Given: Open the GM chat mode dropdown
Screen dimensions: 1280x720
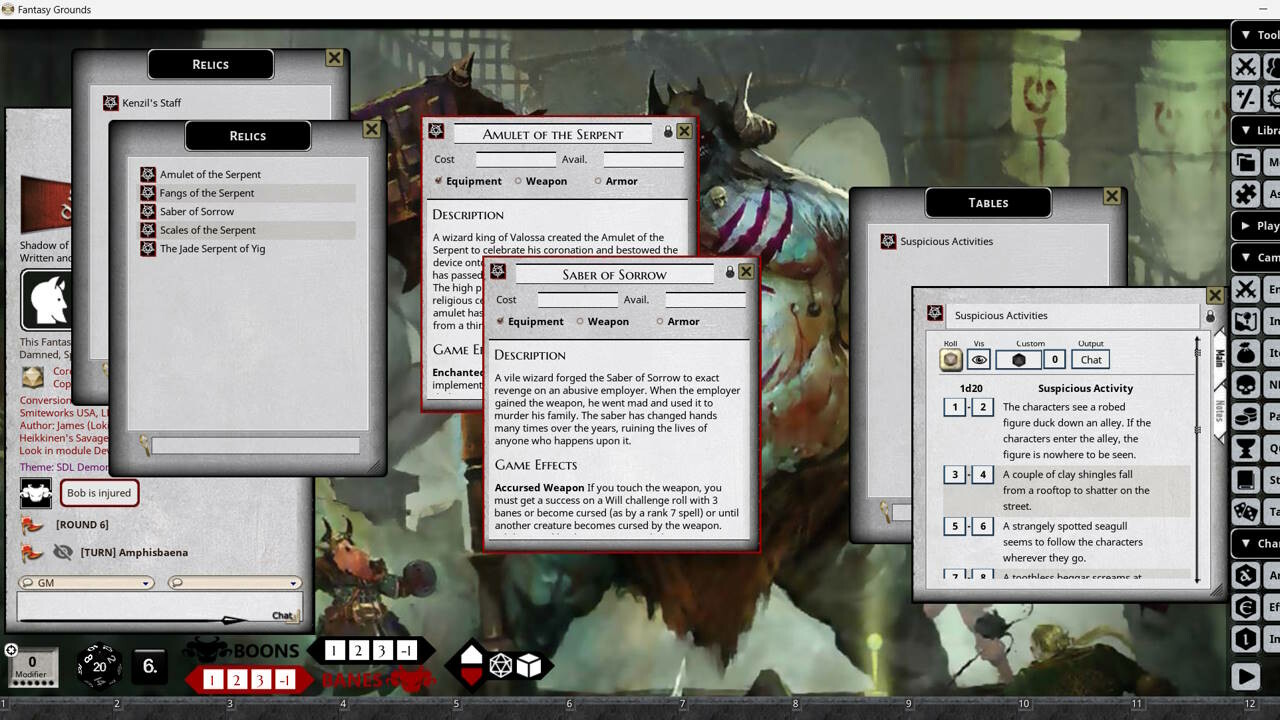Looking at the screenshot, I should (x=85, y=582).
